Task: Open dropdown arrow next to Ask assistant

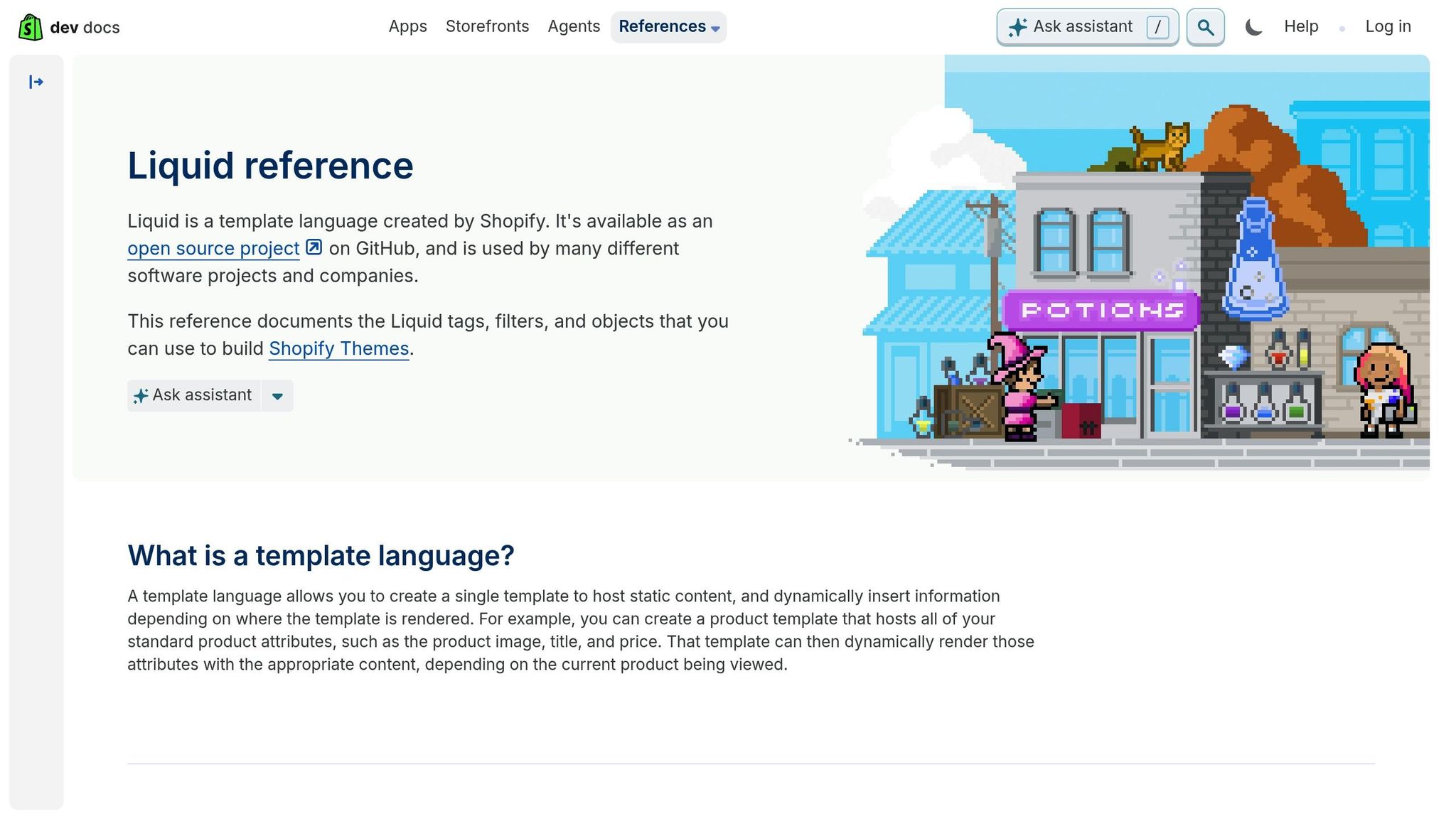Action: (277, 396)
